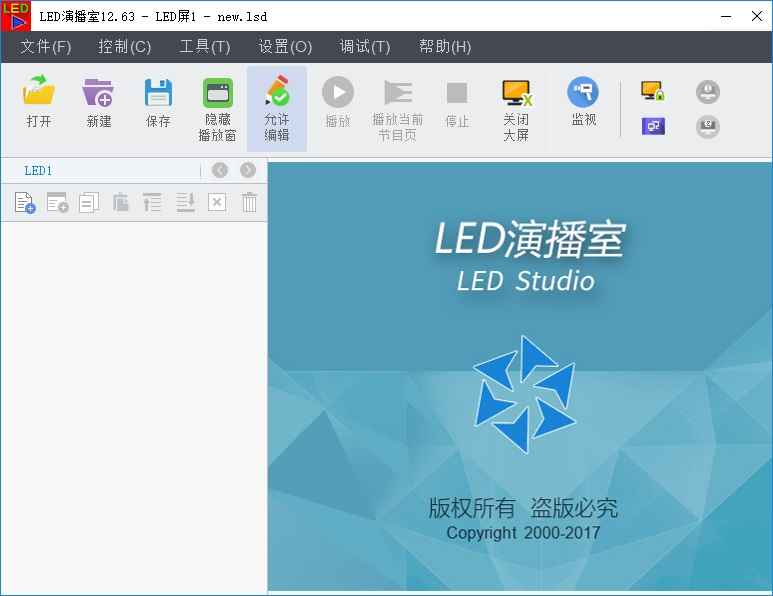This screenshot has height=596, width=773.
Task: Move the selected item up
Action: click(x=152, y=203)
